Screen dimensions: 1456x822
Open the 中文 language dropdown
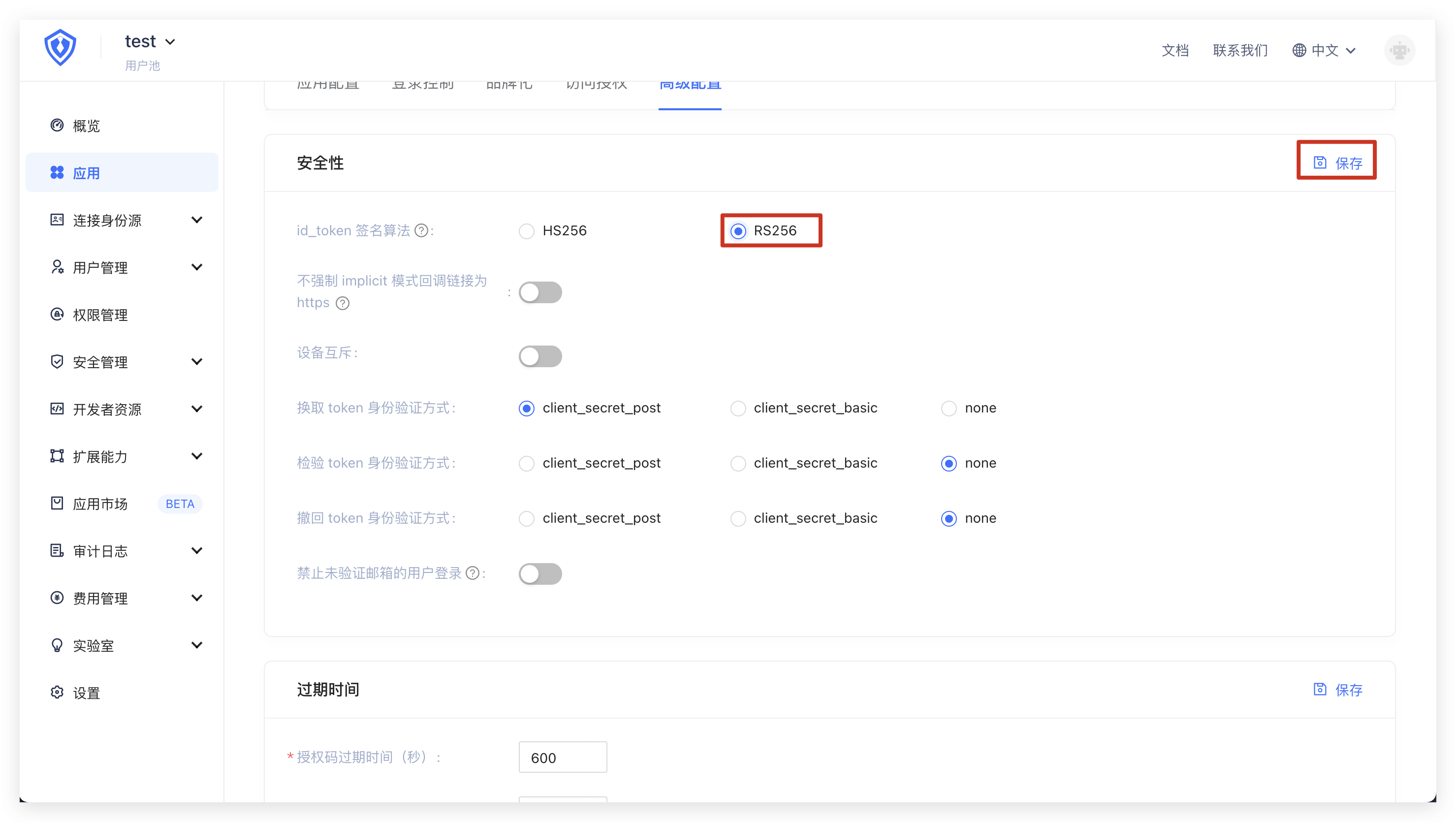(x=1324, y=50)
